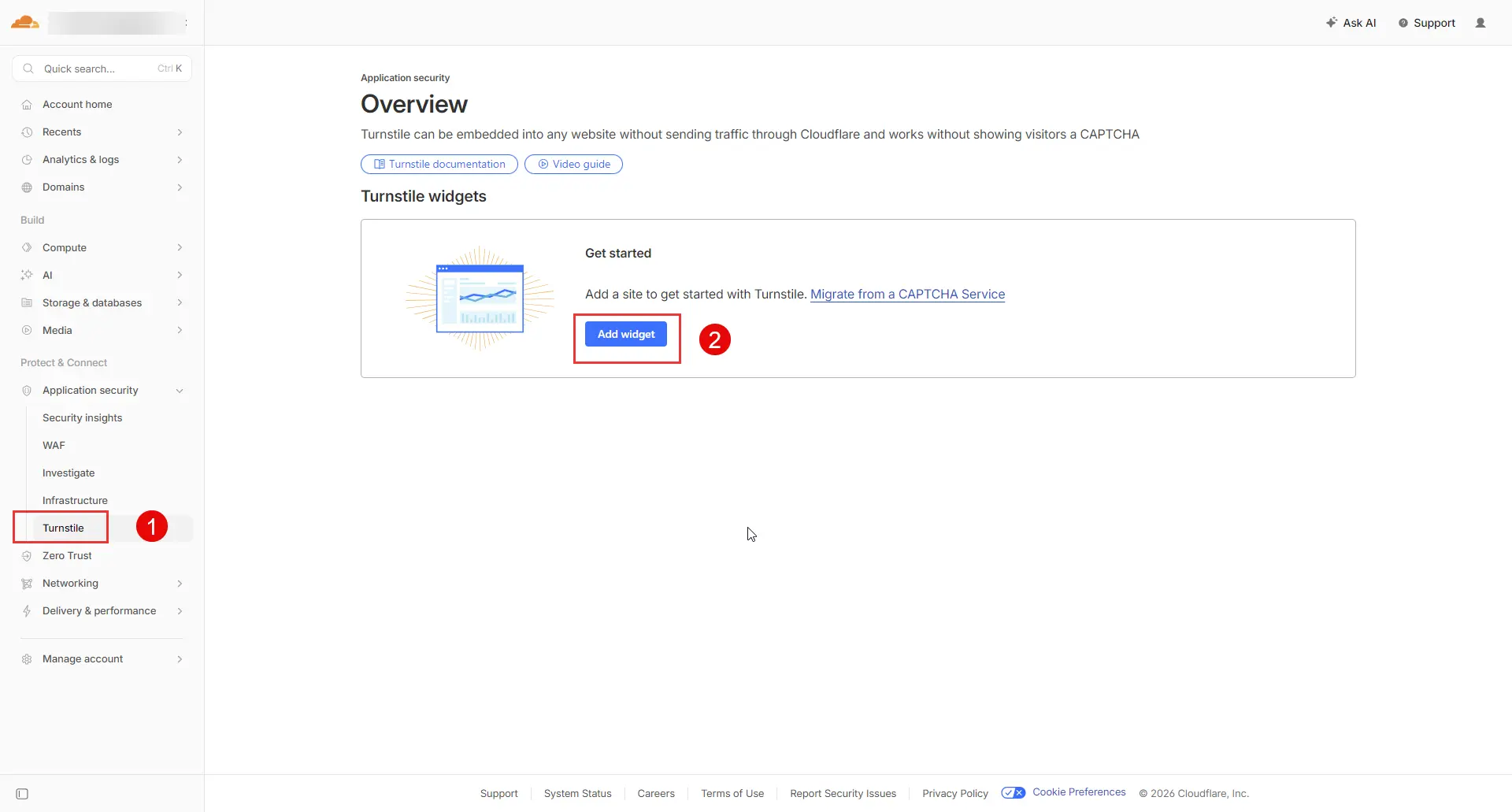Click the Cloudflare logo
Screen dimensions: 1512x812
click(x=24, y=22)
